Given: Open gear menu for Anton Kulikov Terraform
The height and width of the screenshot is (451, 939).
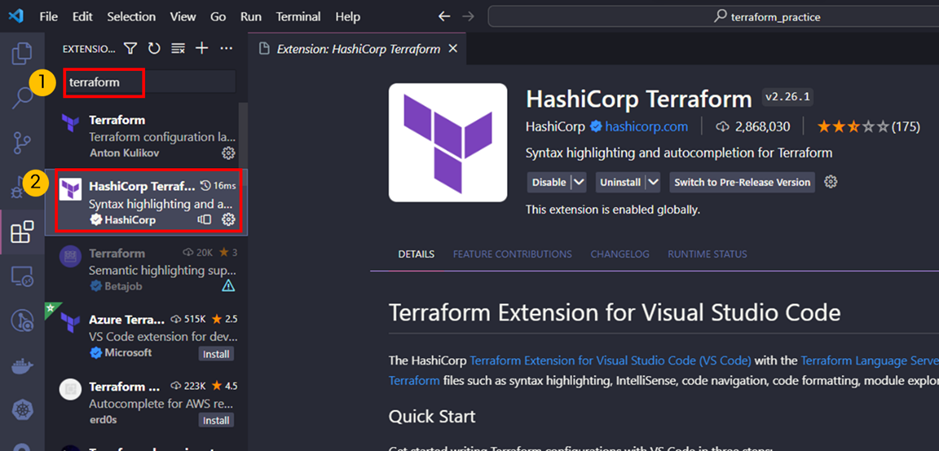Looking at the screenshot, I should [x=228, y=153].
